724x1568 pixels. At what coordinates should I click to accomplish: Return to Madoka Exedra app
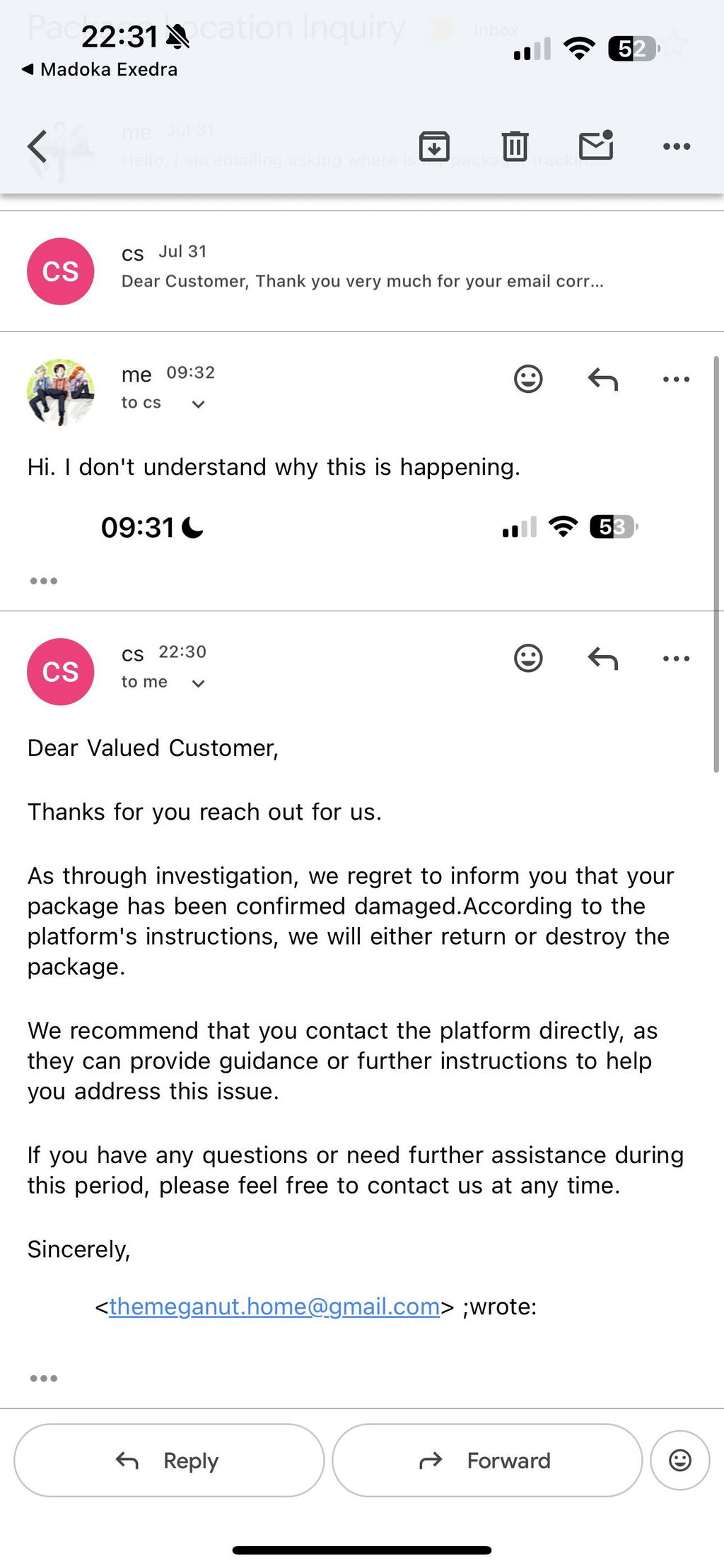pos(100,69)
